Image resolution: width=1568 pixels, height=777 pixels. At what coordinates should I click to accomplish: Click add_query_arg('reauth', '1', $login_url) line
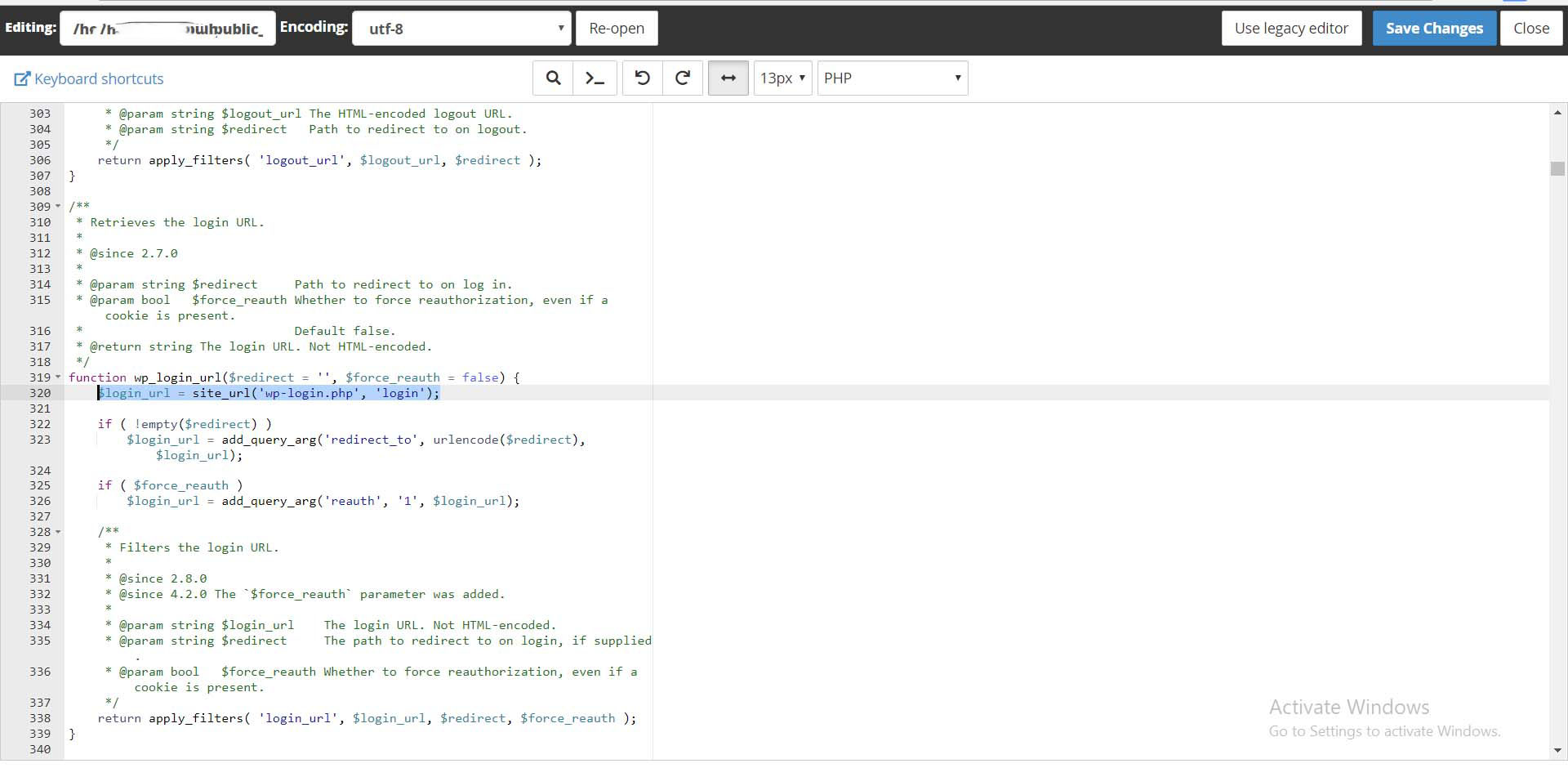pos(323,501)
